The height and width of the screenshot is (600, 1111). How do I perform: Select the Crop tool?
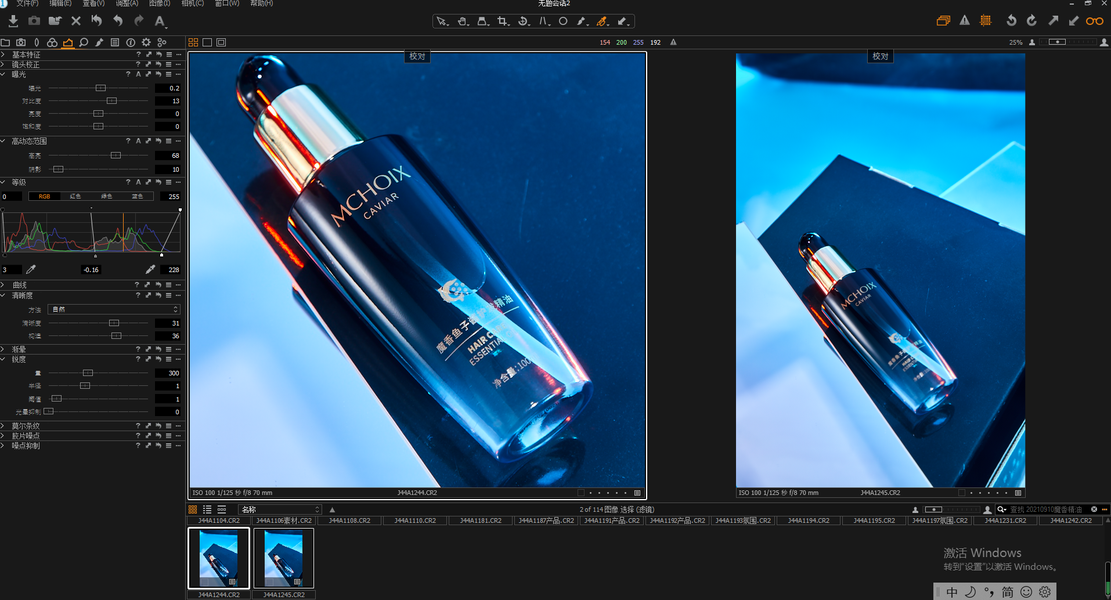pyautogui.click(x=502, y=21)
